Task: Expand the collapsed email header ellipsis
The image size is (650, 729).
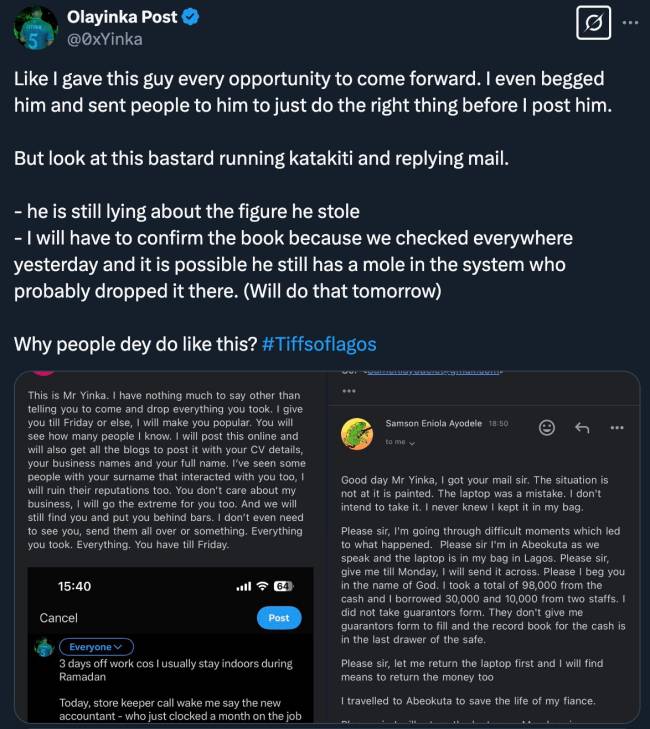Action: pyautogui.click(x=349, y=391)
